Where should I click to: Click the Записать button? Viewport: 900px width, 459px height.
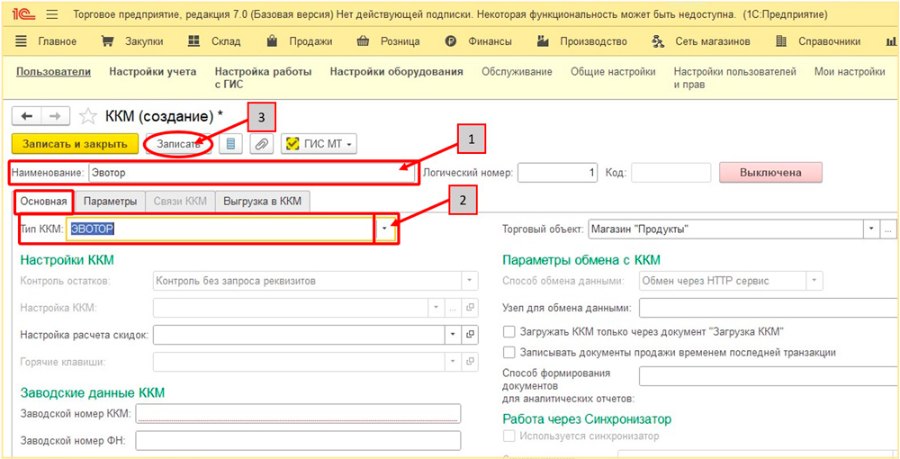(x=179, y=145)
